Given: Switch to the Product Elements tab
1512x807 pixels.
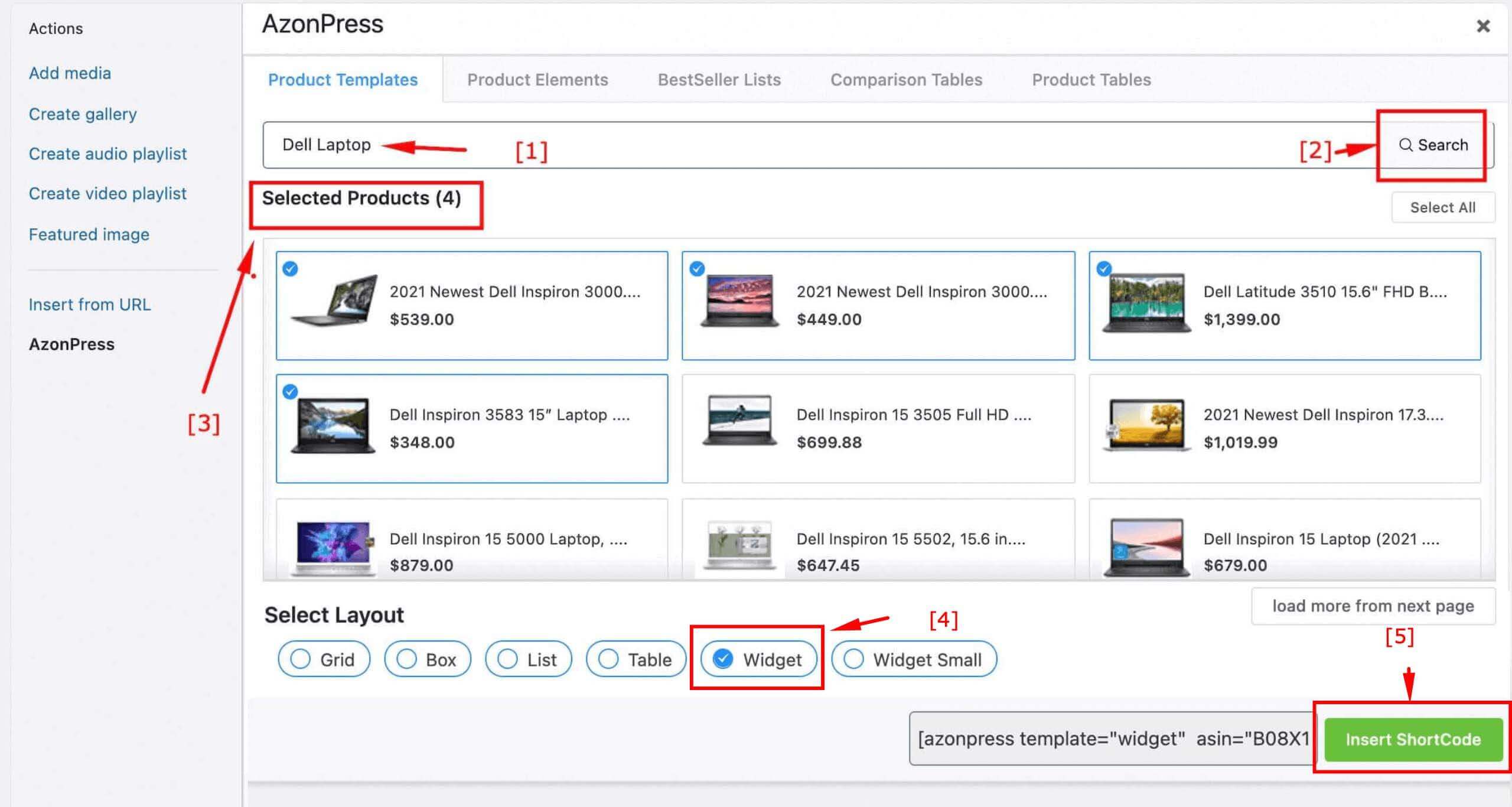Looking at the screenshot, I should (x=537, y=80).
